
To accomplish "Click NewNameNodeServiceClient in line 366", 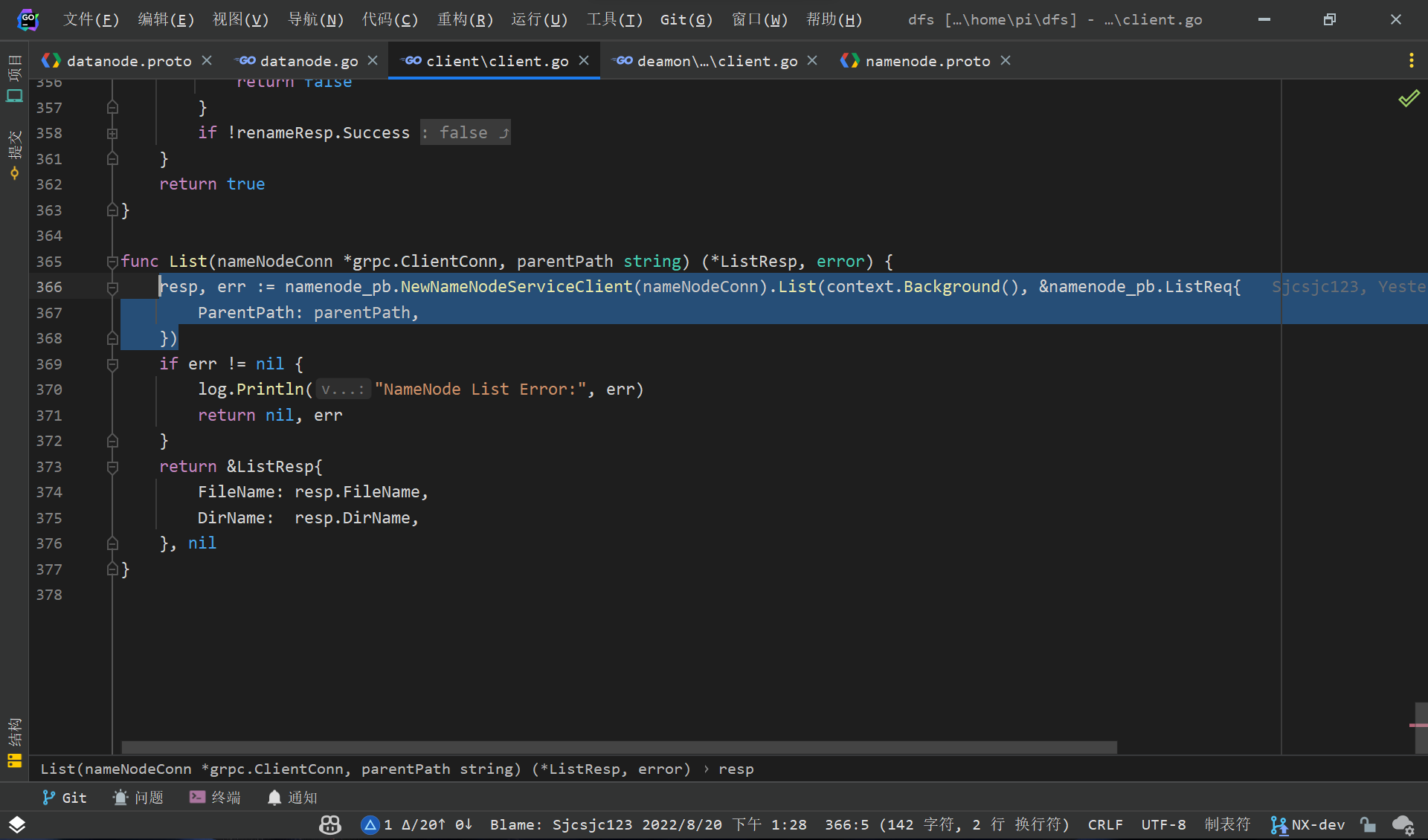I will (x=516, y=287).
